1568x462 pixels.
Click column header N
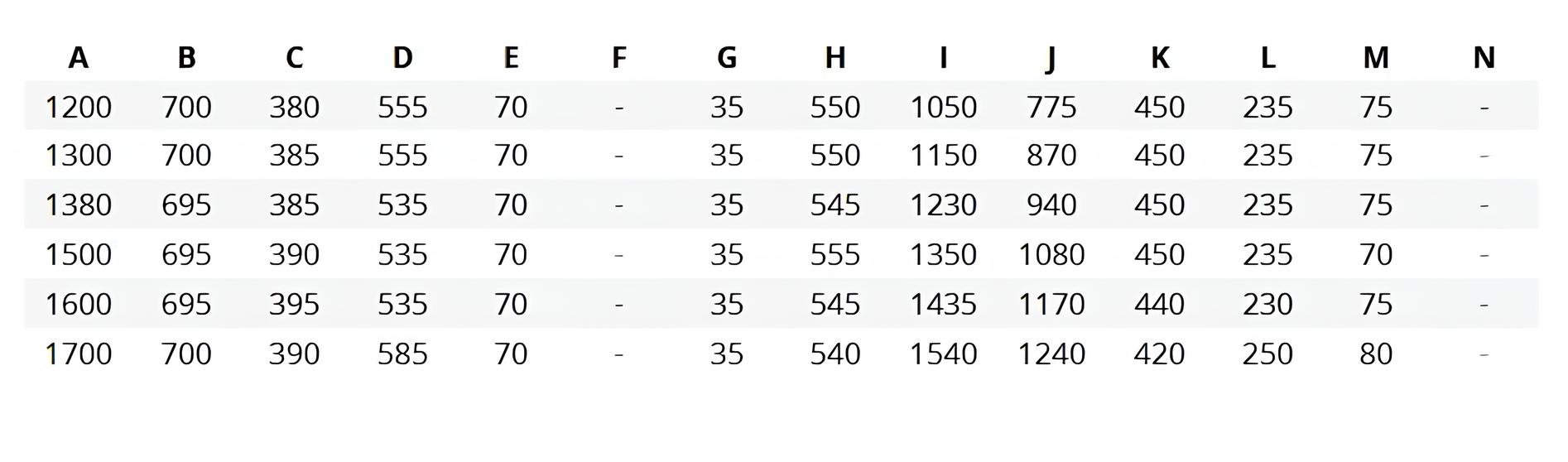pos(1484,57)
